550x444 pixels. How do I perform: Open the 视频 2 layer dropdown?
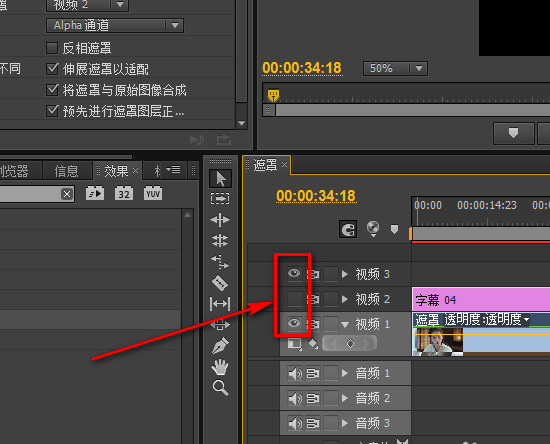click(87, 5)
